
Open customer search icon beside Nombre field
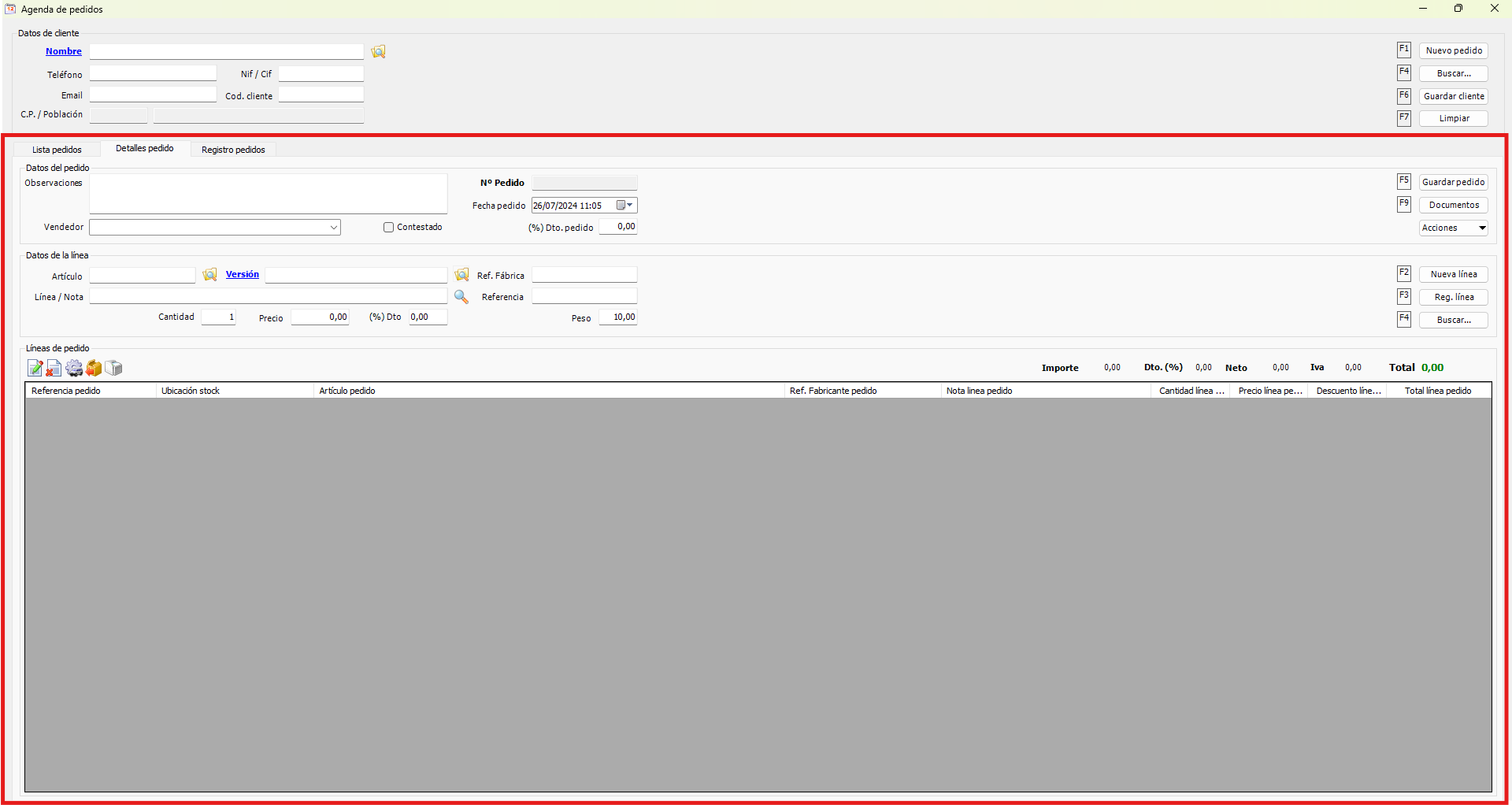(x=379, y=52)
